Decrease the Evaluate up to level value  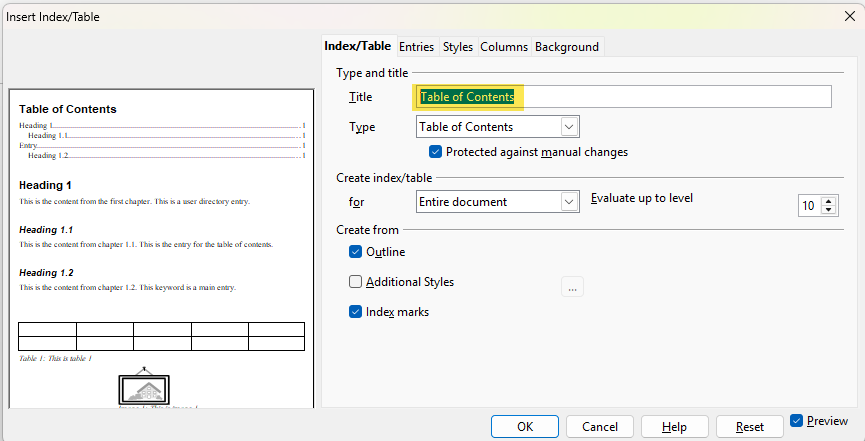coord(828,210)
